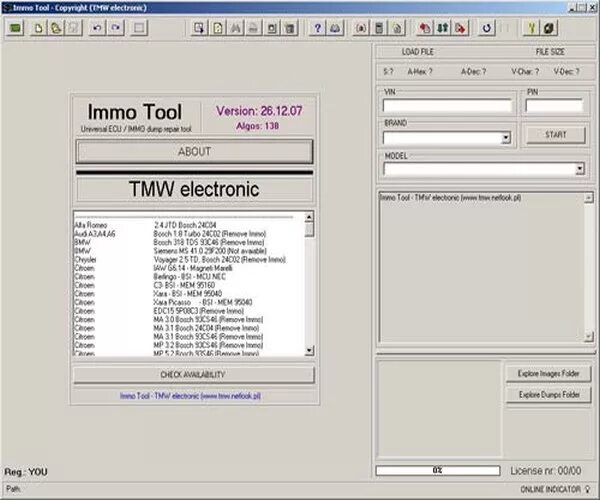Click the yellow key toolbar icon
600x500 pixels.
coord(532,28)
